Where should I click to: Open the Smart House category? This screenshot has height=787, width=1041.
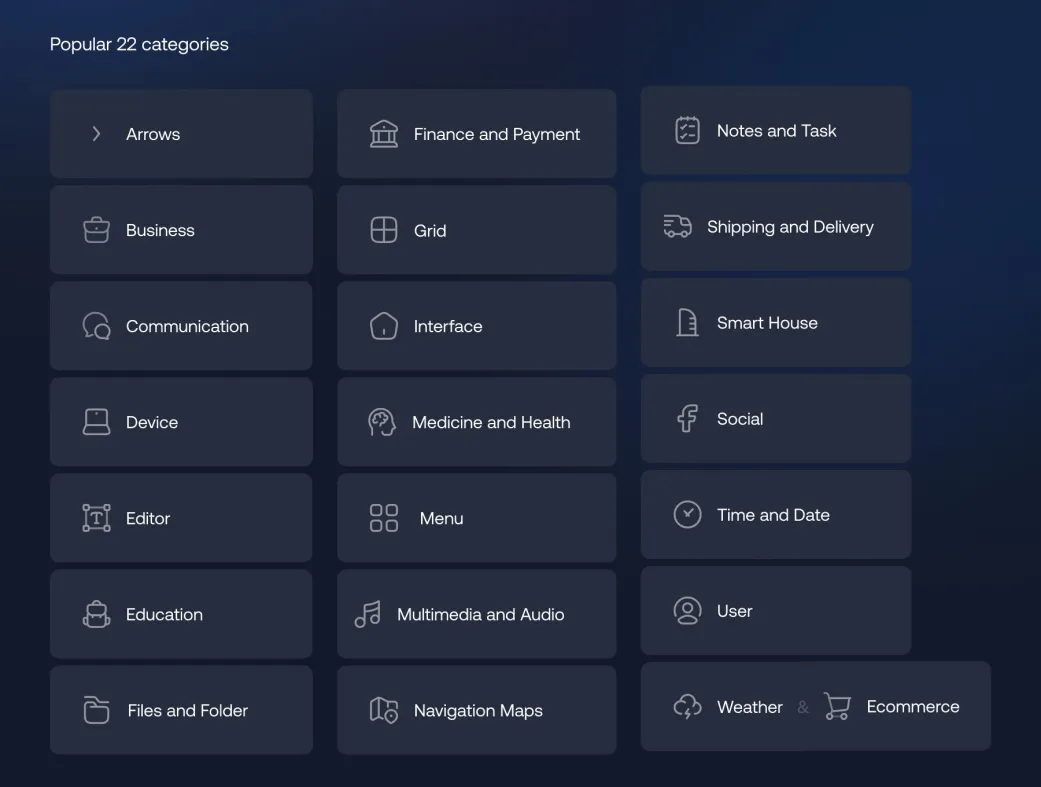pos(775,323)
